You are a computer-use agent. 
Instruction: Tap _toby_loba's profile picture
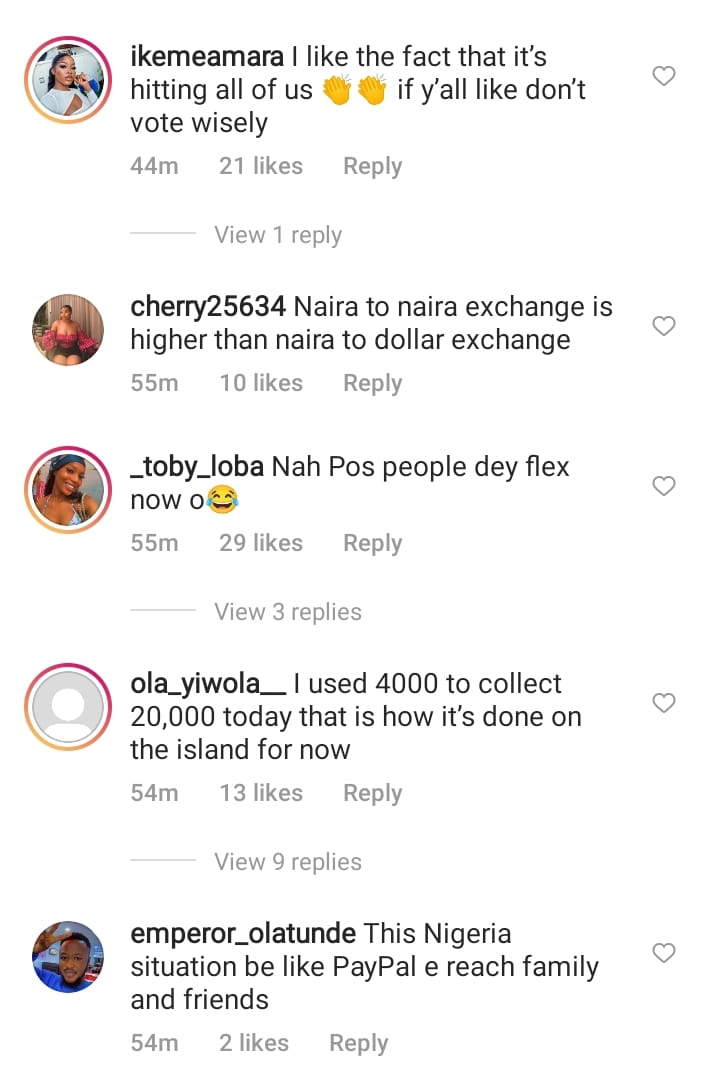tap(68, 490)
